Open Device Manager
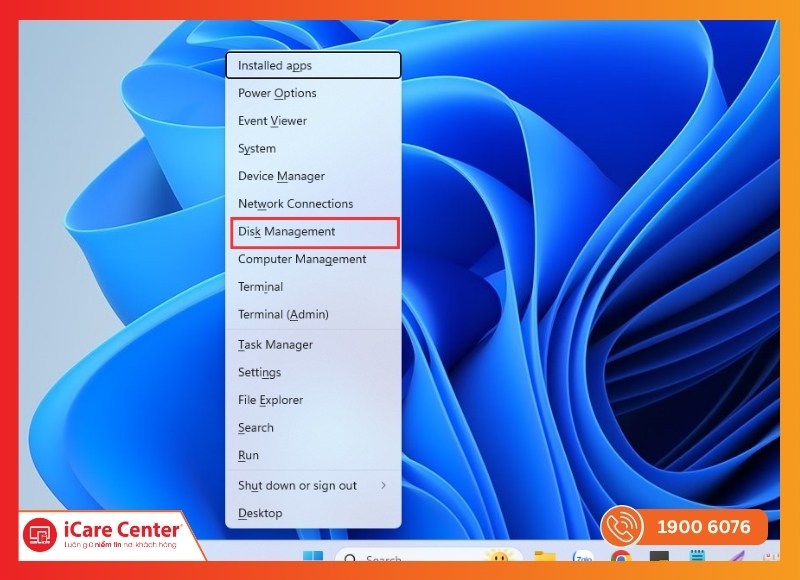 pos(283,176)
